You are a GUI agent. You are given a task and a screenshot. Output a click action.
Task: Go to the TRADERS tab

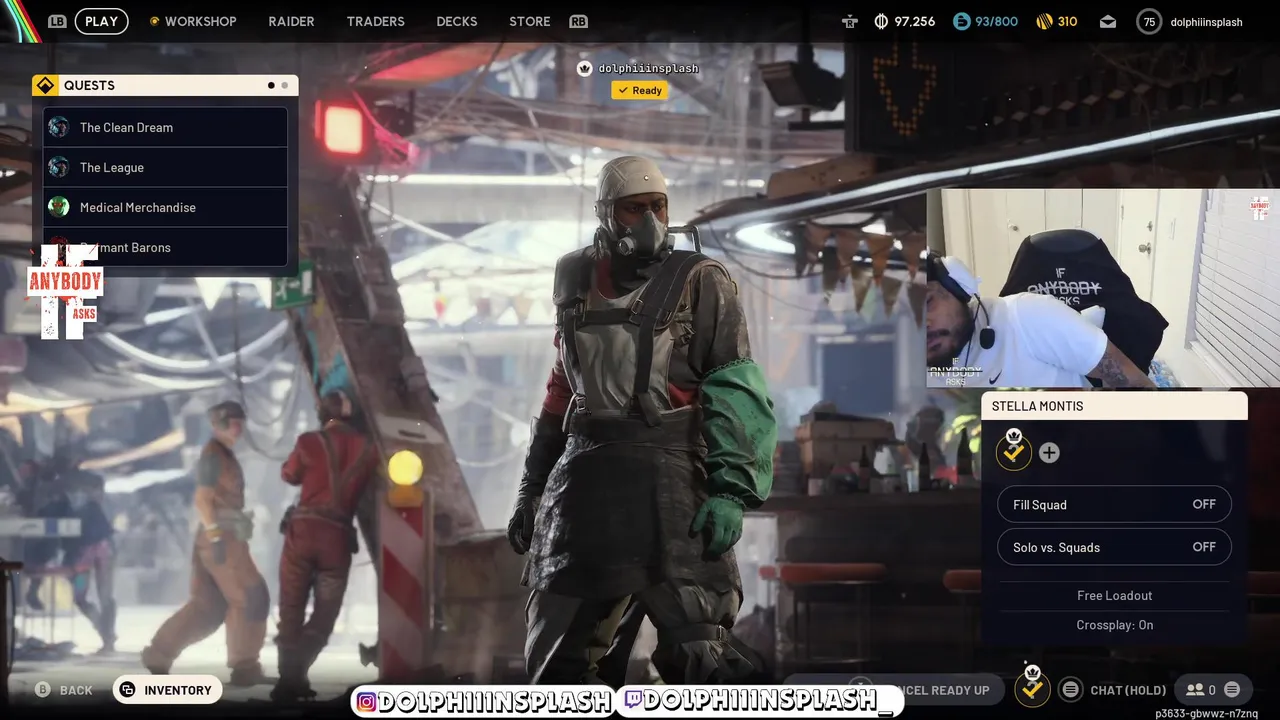point(375,21)
